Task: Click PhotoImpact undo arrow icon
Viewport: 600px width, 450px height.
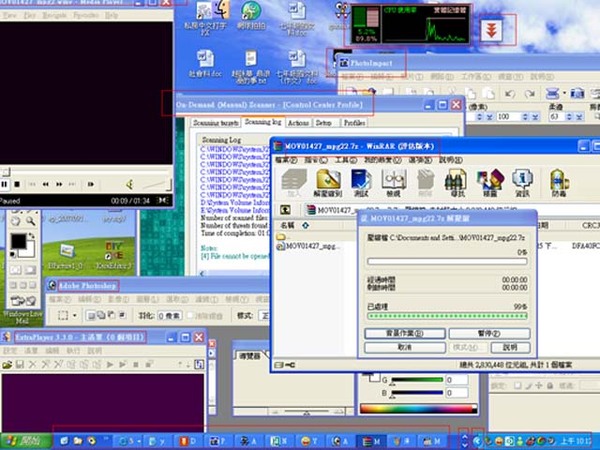Action: (509, 93)
